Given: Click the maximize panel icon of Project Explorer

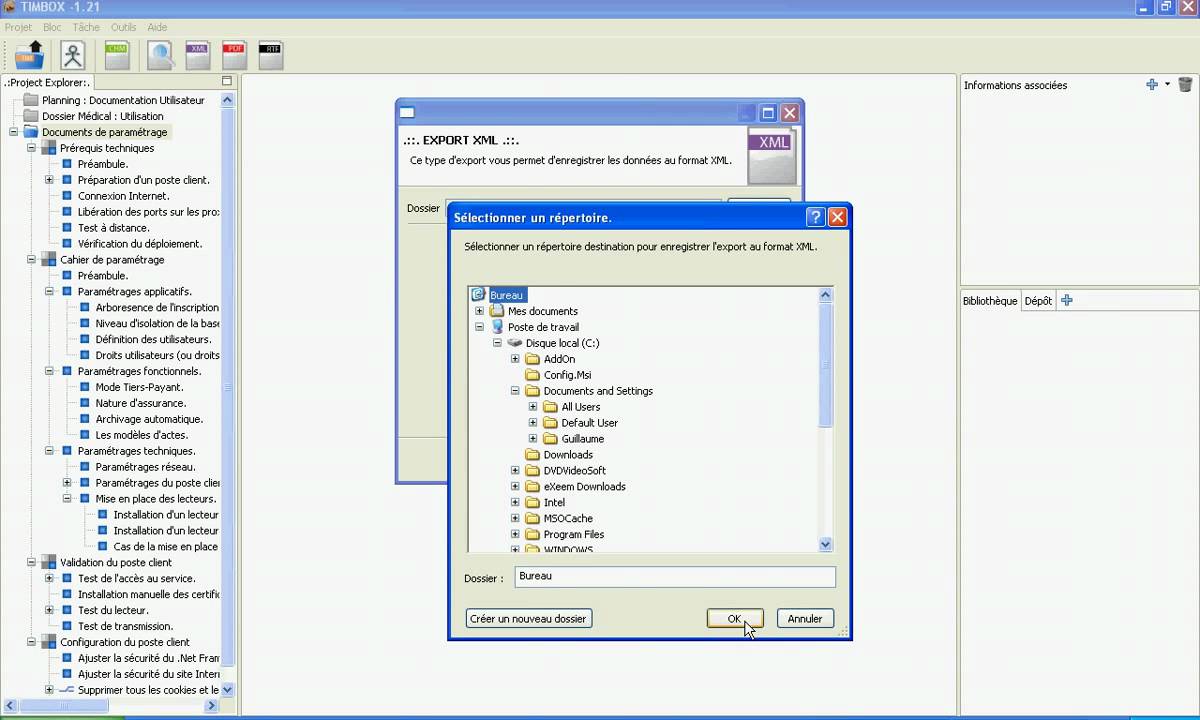Looking at the screenshot, I should tap(227, 81).
